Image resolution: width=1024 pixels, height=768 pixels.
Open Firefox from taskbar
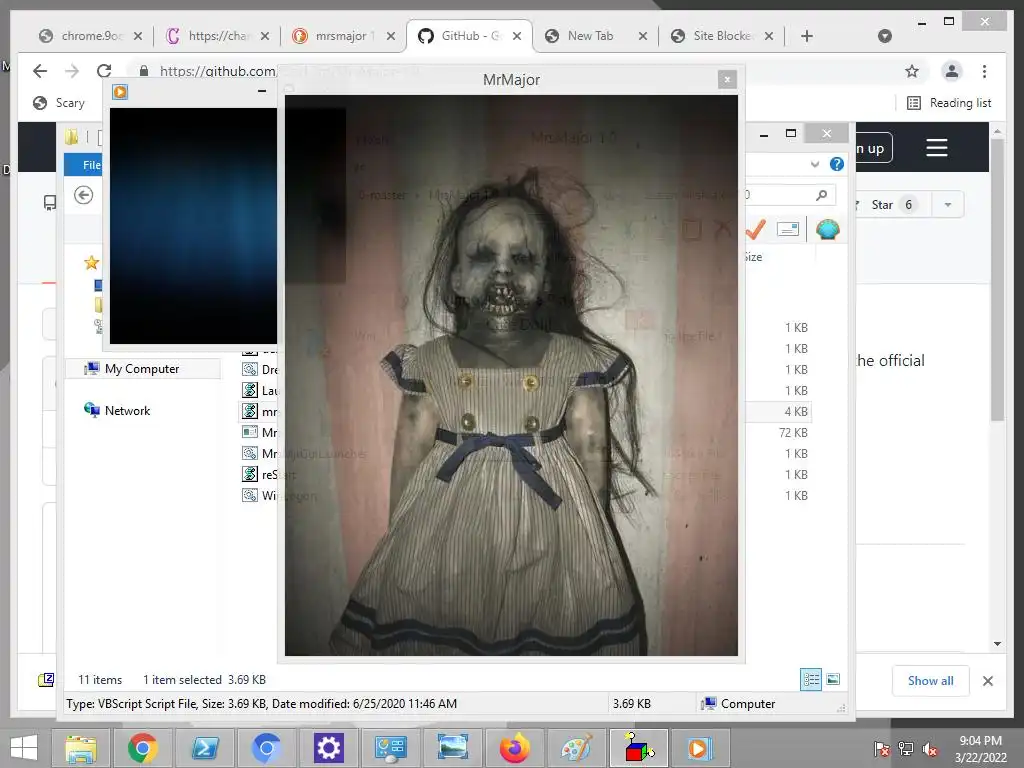tap(515, 748)
